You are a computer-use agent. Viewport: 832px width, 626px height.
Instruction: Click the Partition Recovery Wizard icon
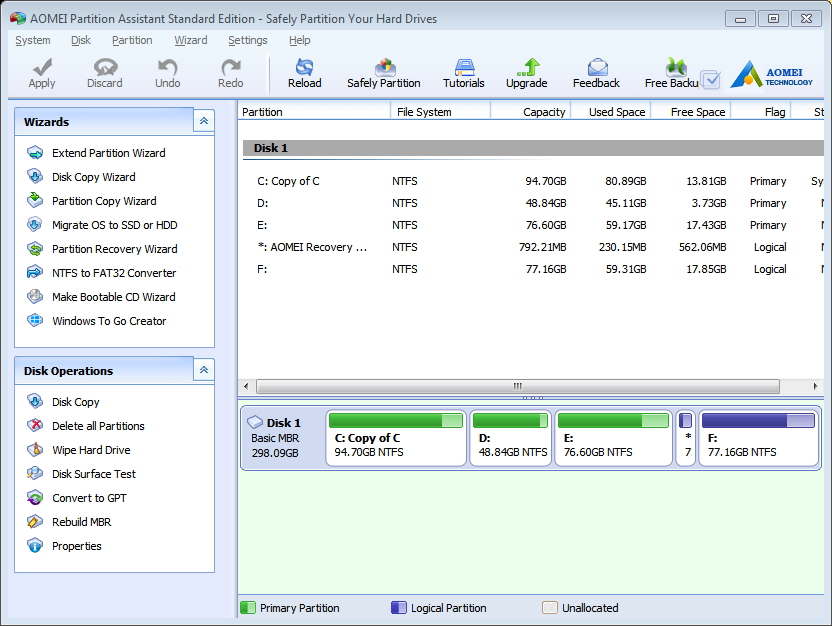tap(35, 249)
